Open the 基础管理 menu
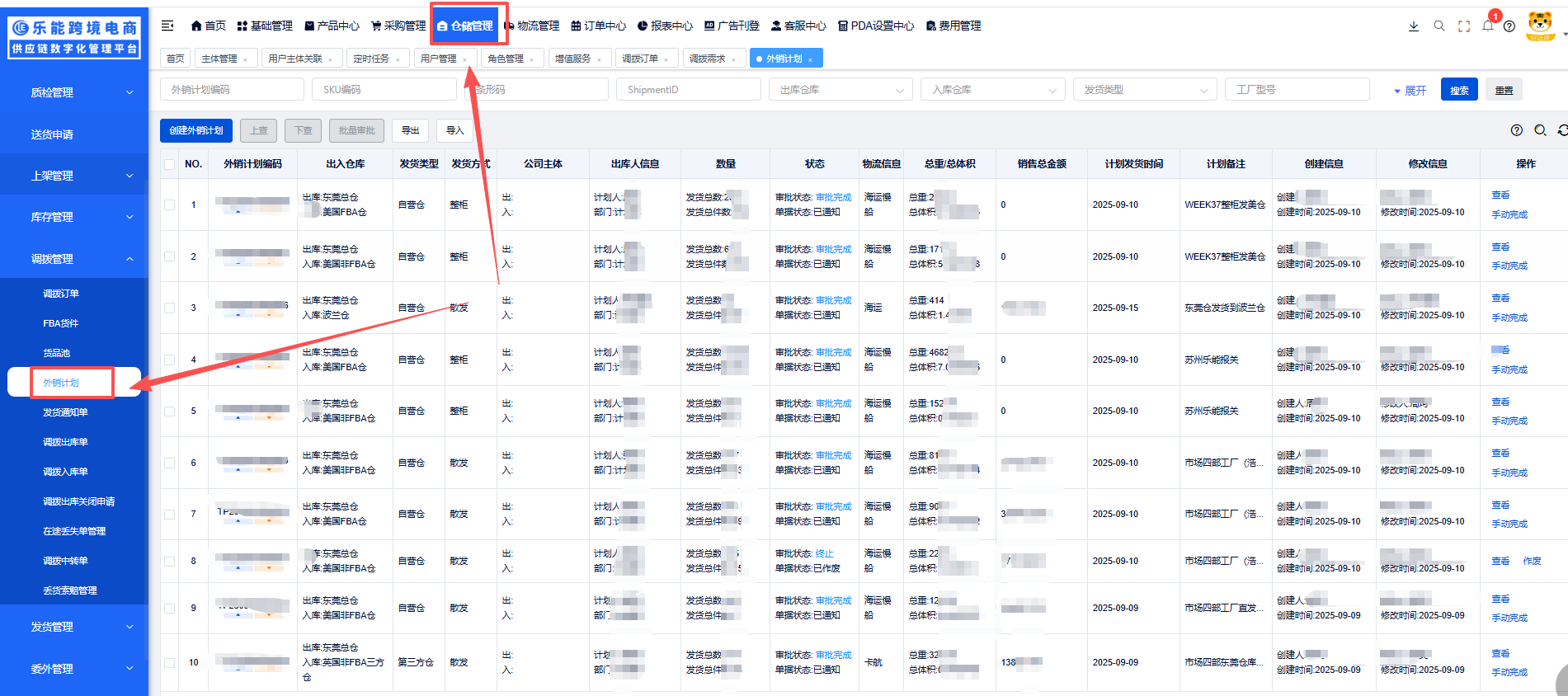Viewport: 1568px width, 696px height. point(265,26)
